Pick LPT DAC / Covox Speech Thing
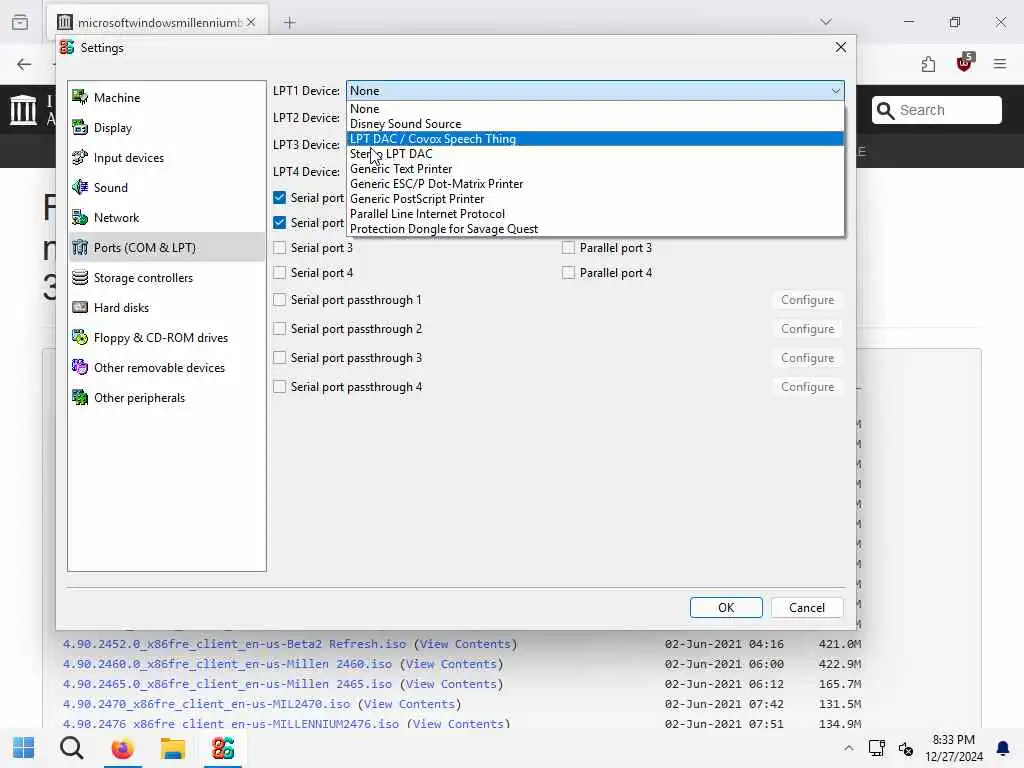The width and height of the screenshot is (1024, 768). click(595, 139)
